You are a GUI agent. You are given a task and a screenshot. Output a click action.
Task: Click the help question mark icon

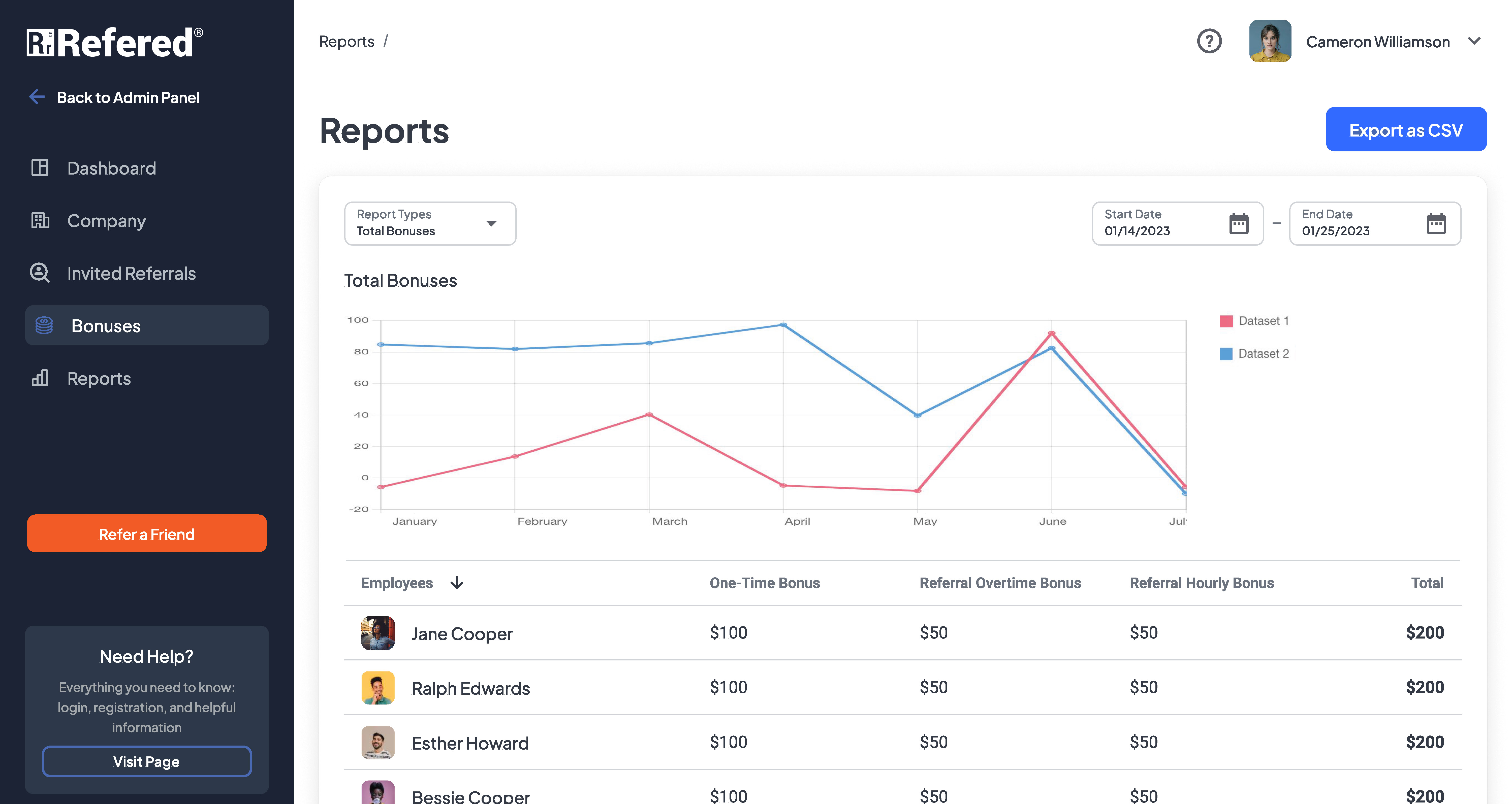tap(1209, 41)
